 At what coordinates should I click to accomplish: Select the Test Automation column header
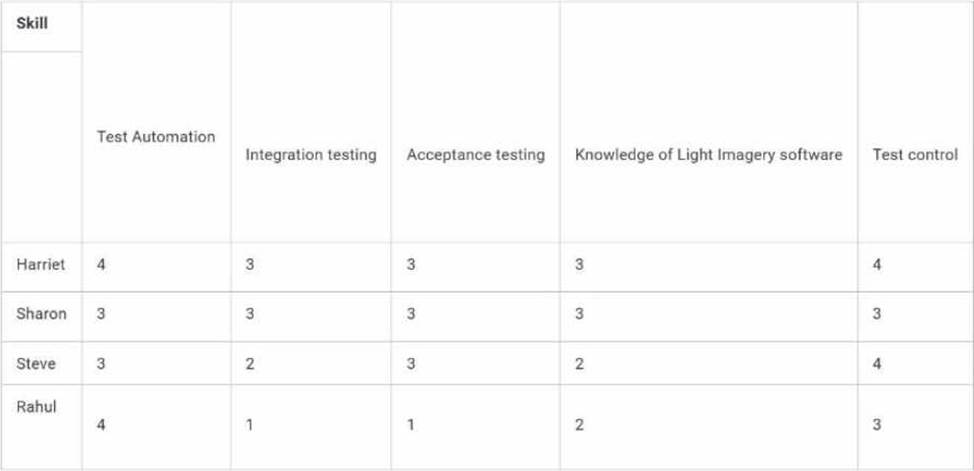click(x=156, y=137)
